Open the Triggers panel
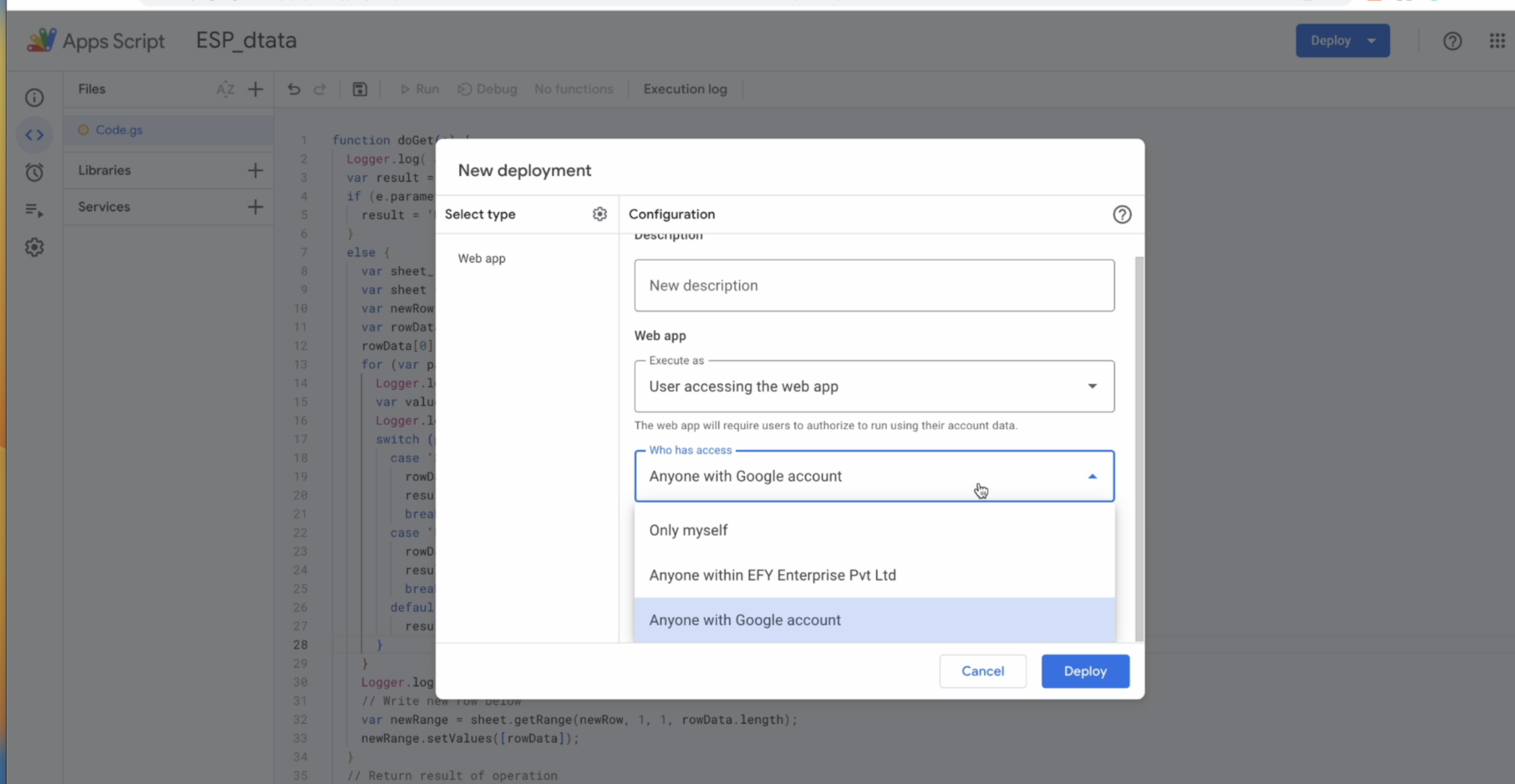1515x784 pixels. coord(34,172)
